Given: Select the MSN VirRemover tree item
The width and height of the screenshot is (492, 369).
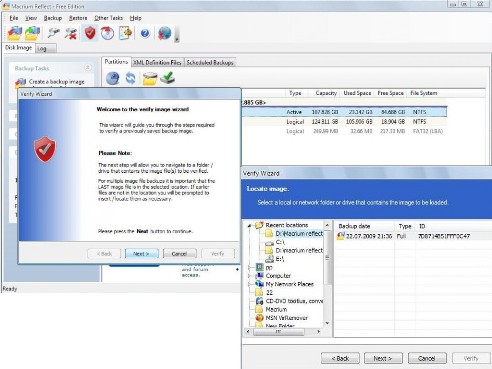Looking at the screenshot, I should [286, 318].
